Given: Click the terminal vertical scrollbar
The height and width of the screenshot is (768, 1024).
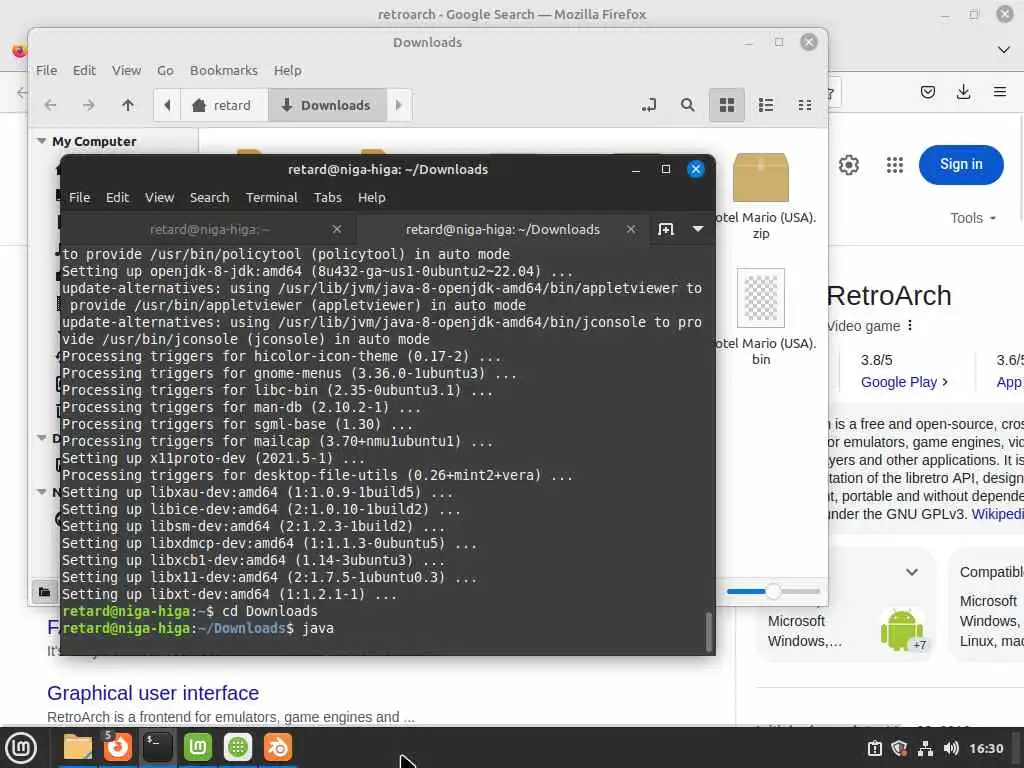Looking at the screenshot, I should point(709,632).
